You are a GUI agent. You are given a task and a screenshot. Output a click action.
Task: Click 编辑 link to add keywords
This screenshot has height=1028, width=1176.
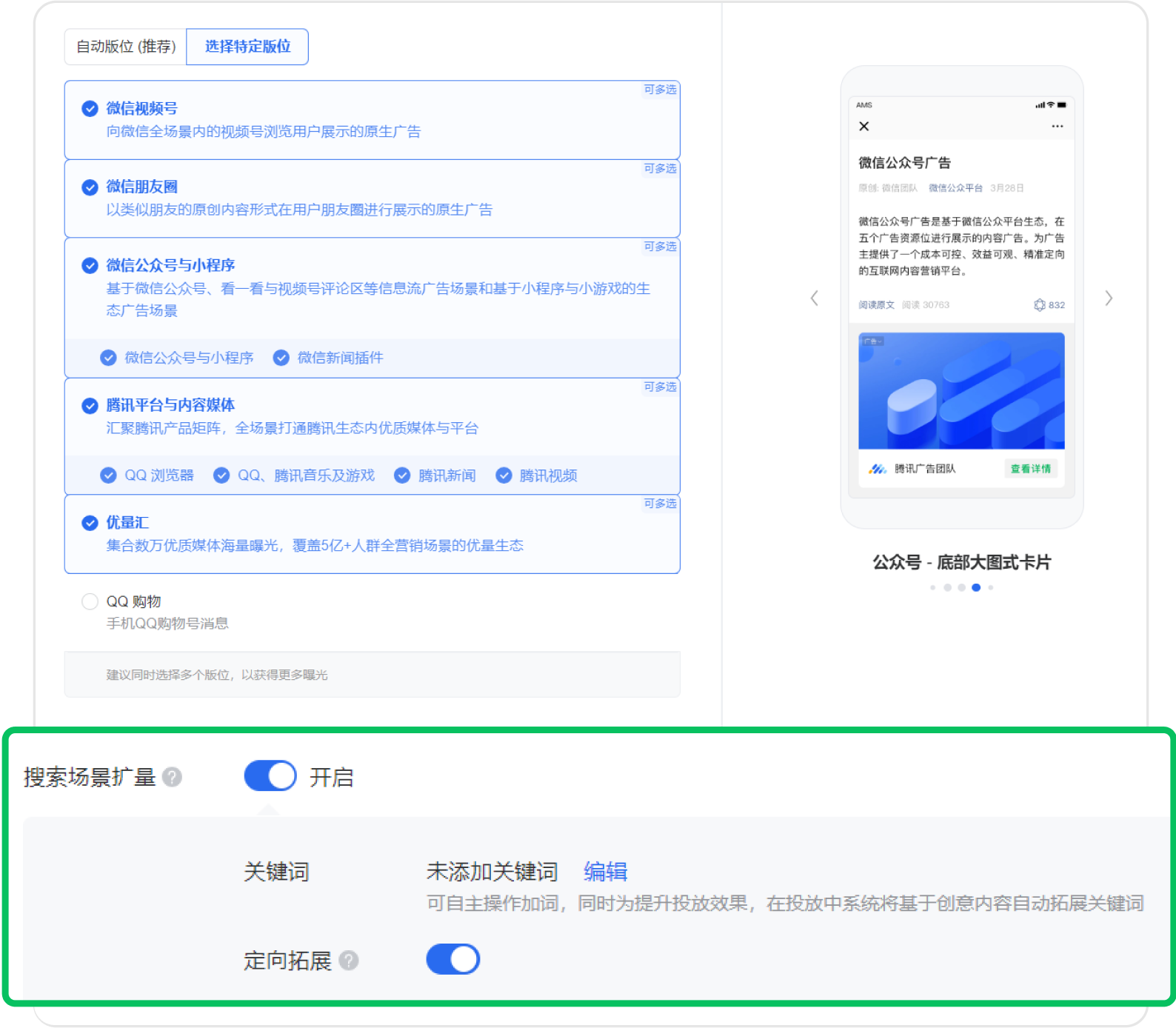[x=605, y=872]
